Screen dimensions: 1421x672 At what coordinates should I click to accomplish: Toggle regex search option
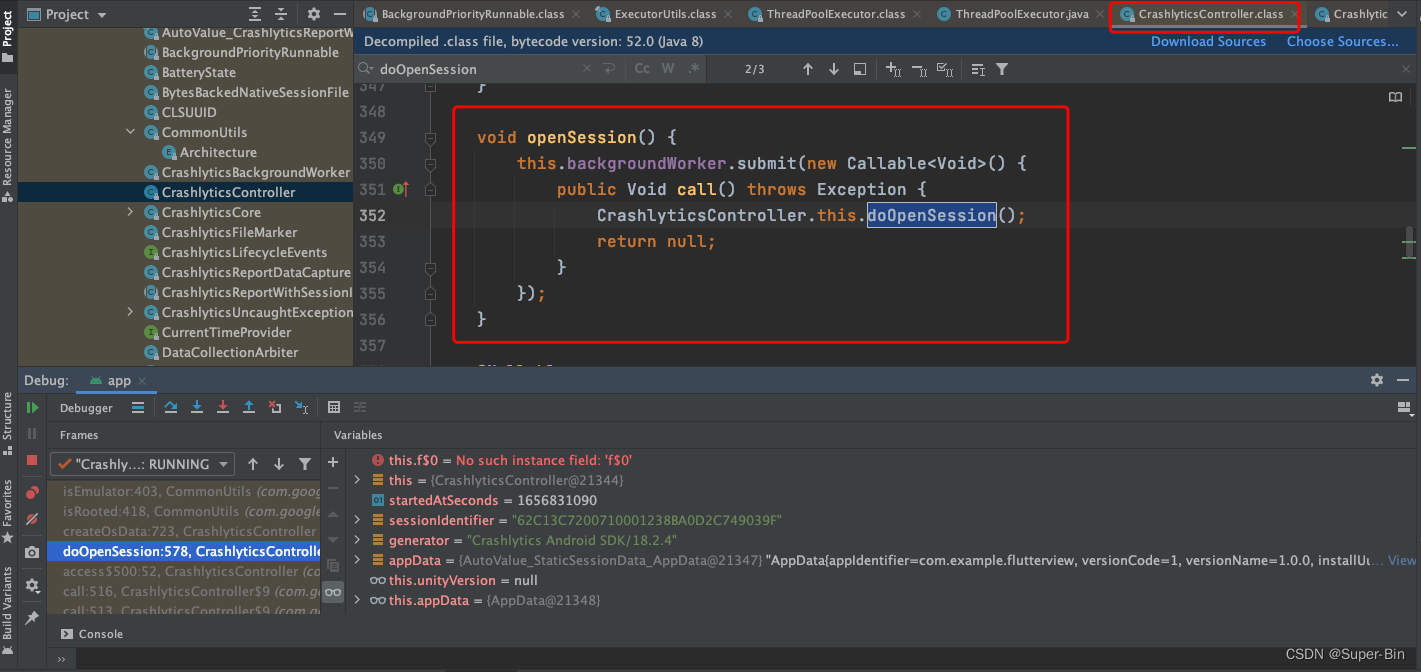[x=694, y=69]
